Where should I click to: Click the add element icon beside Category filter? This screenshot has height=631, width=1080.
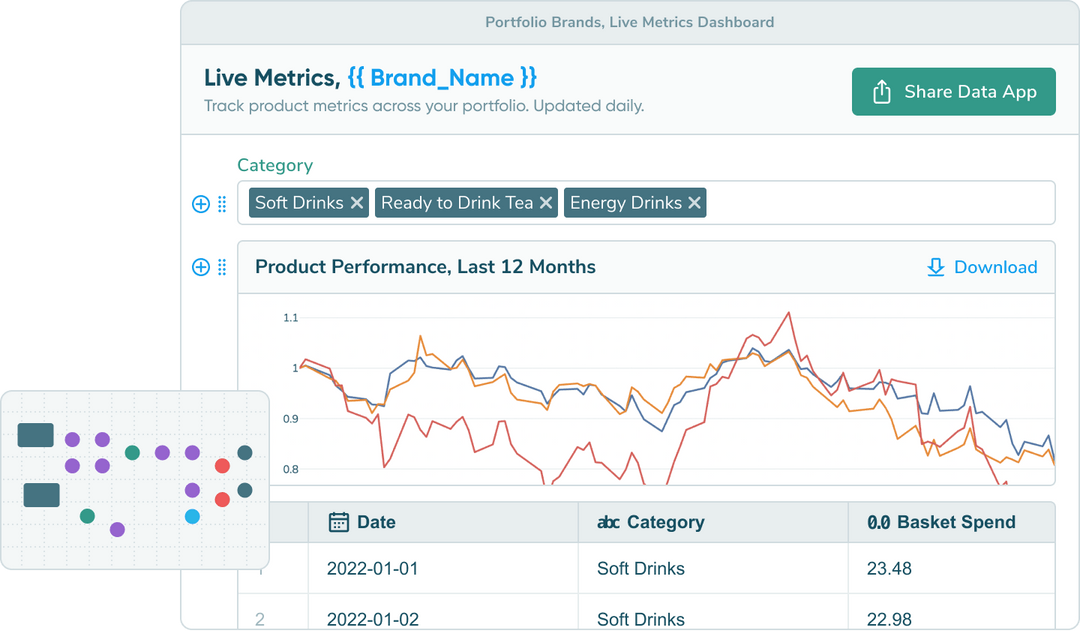(200, 203)
